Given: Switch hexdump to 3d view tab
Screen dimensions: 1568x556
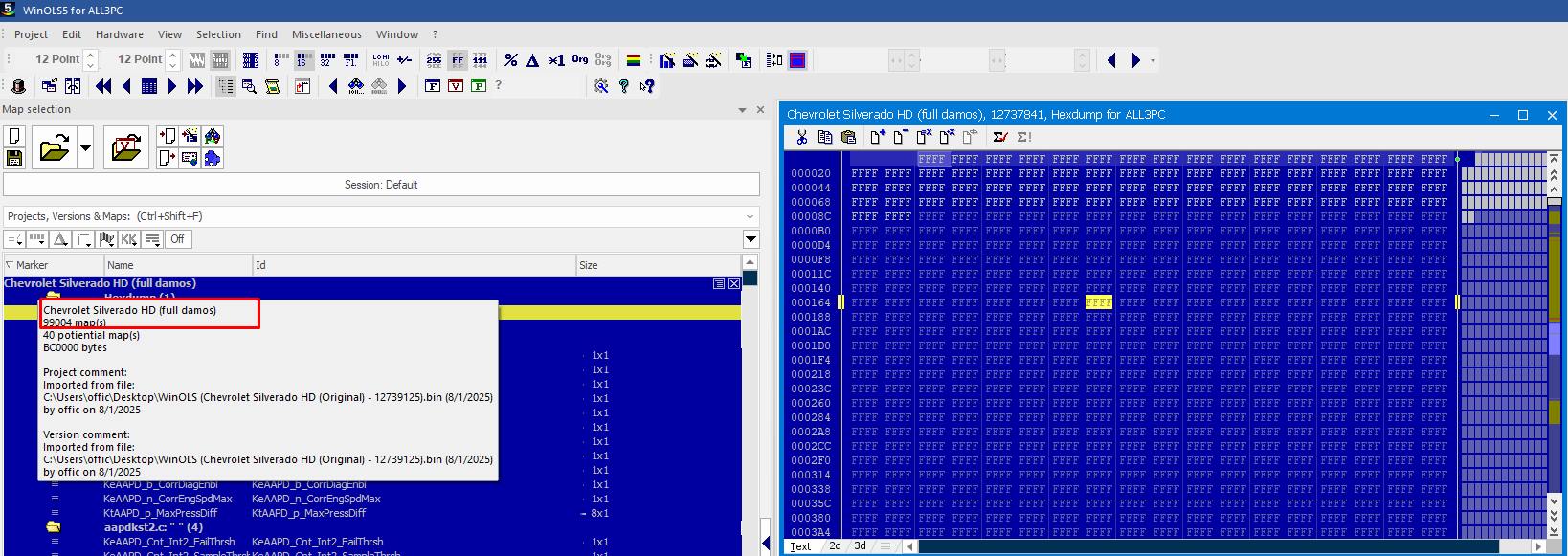Looking at the screenshot, I should 860,546.
